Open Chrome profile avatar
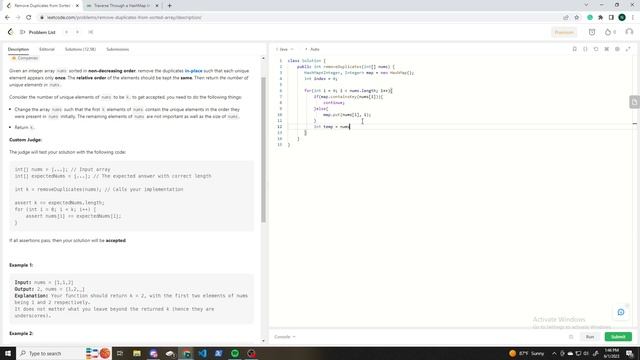Viewport: 640px width, 360px height. 622,18
